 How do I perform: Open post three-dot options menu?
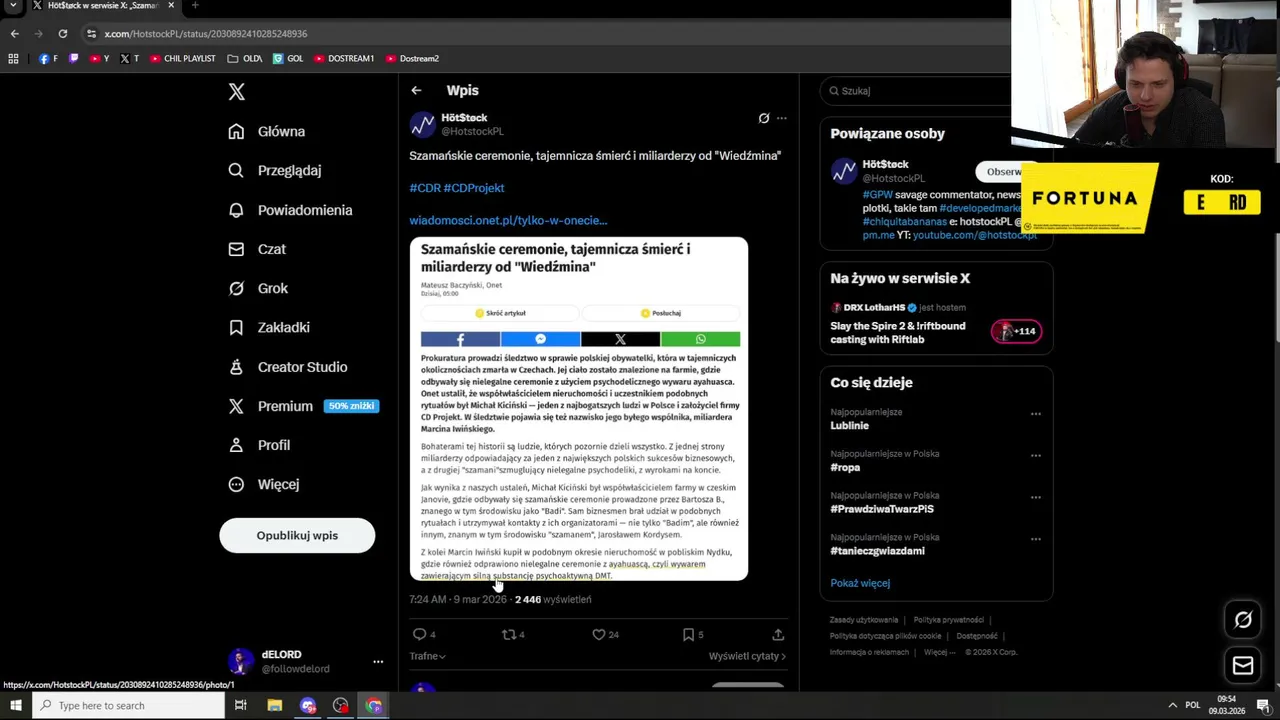click(782, 118)
